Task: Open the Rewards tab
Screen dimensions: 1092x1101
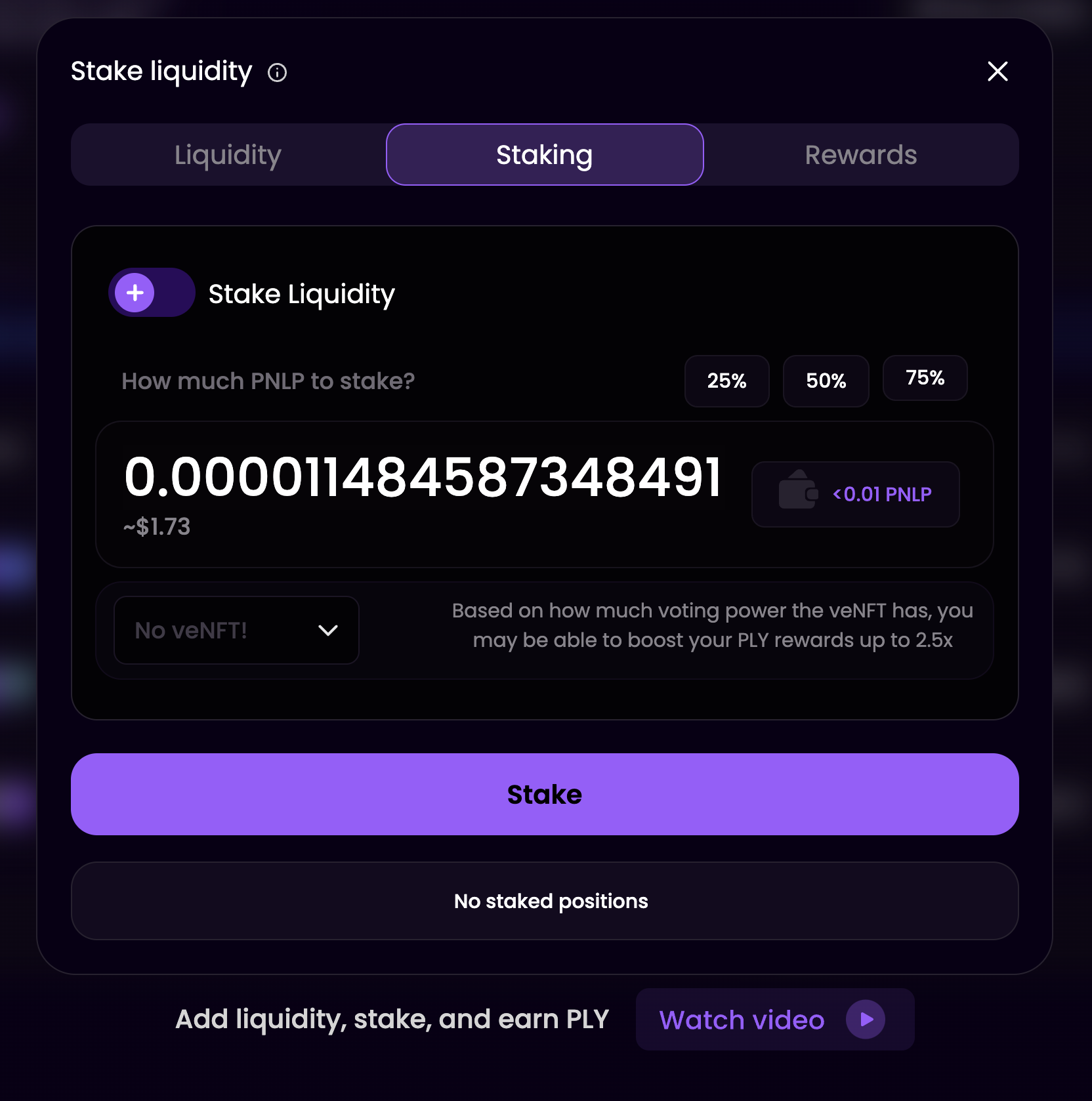Action: click(860, 155)
